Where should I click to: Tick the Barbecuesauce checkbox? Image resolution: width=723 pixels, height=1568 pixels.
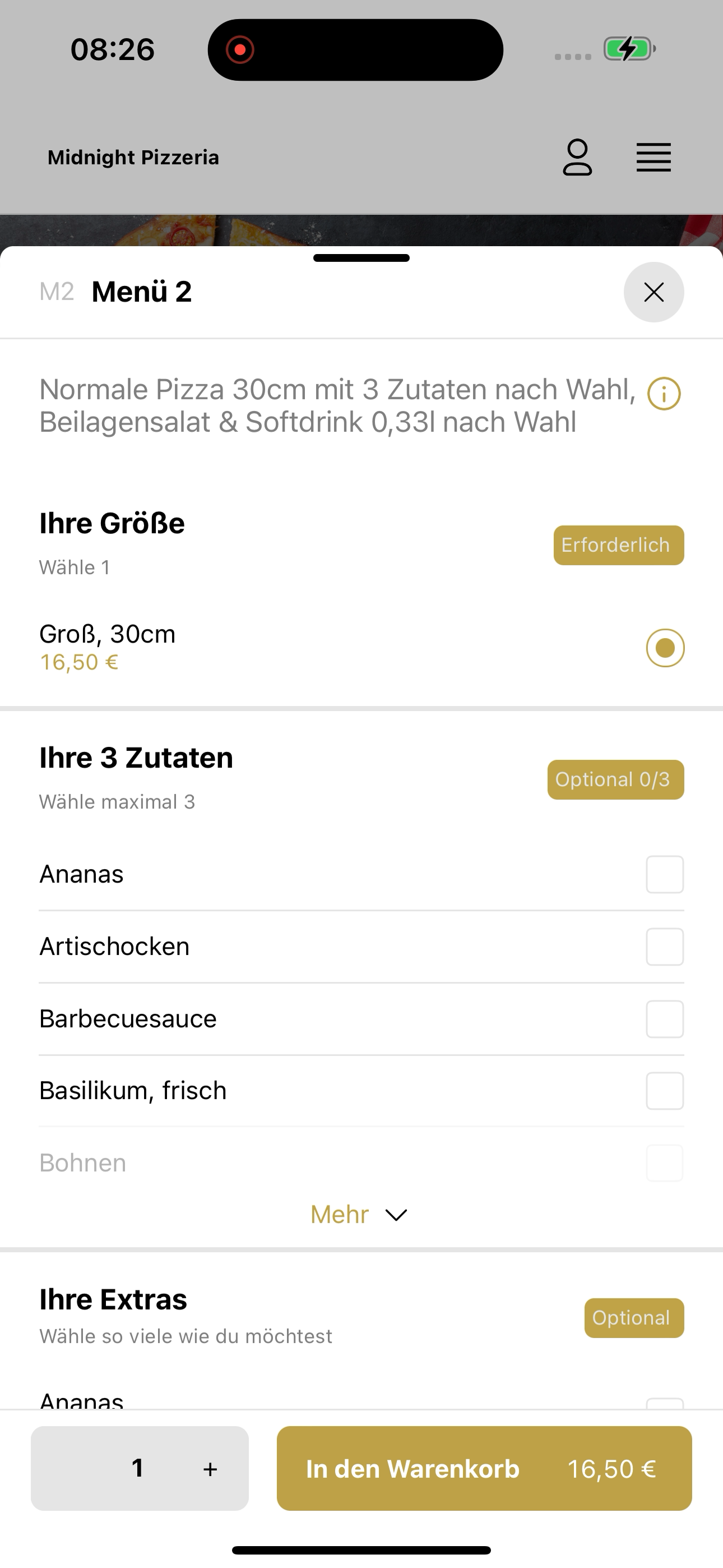click(665, 1019)
